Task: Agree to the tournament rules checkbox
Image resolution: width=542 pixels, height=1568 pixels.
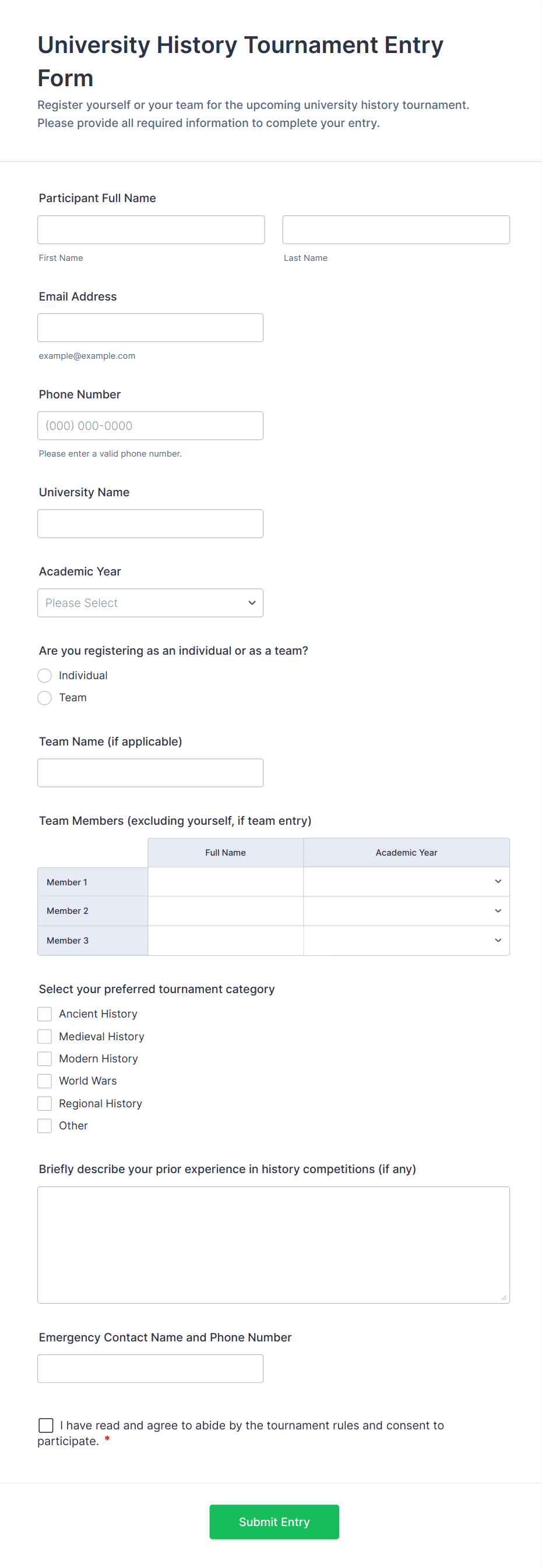Action: point(45,1425)
